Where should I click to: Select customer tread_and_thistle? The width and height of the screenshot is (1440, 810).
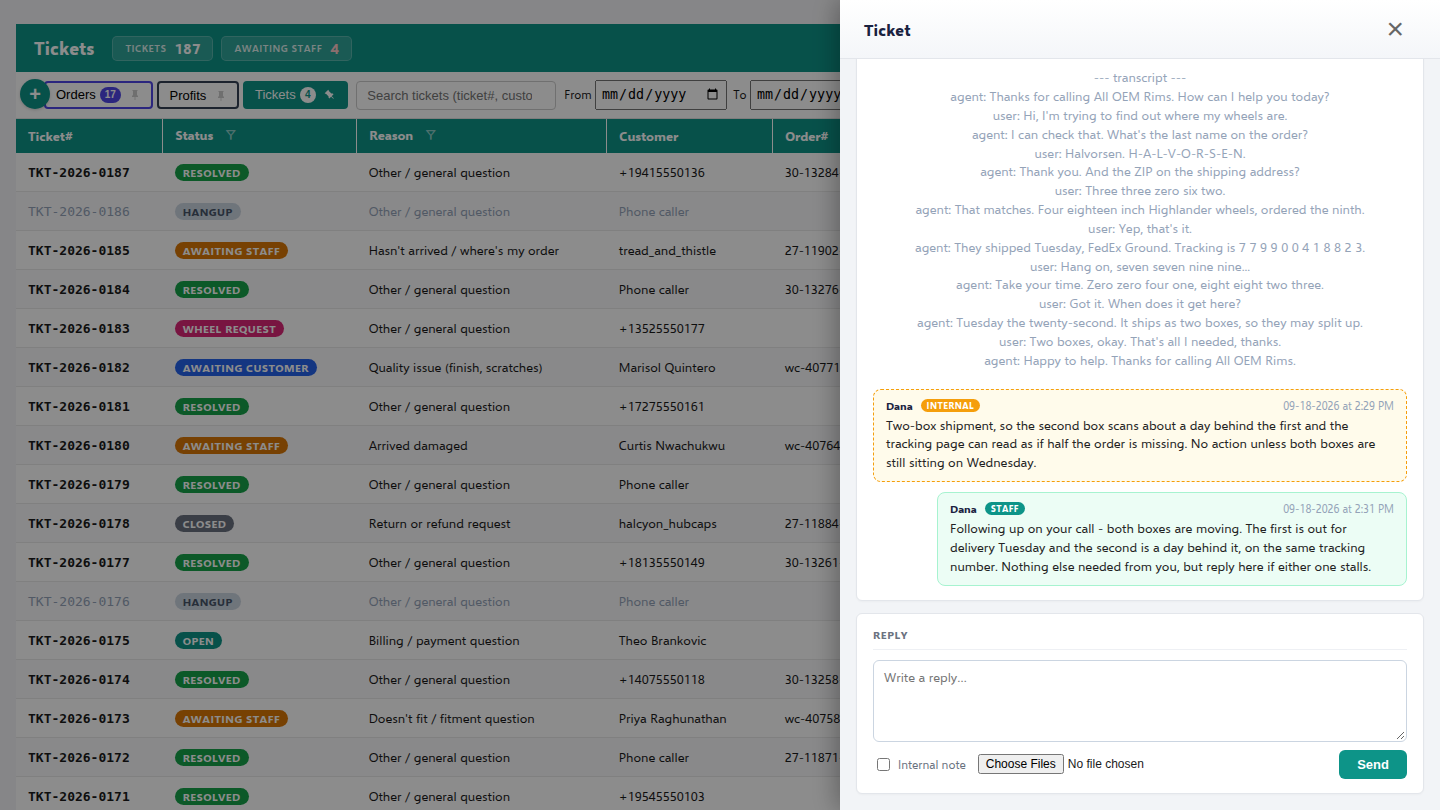pos(667,251)
